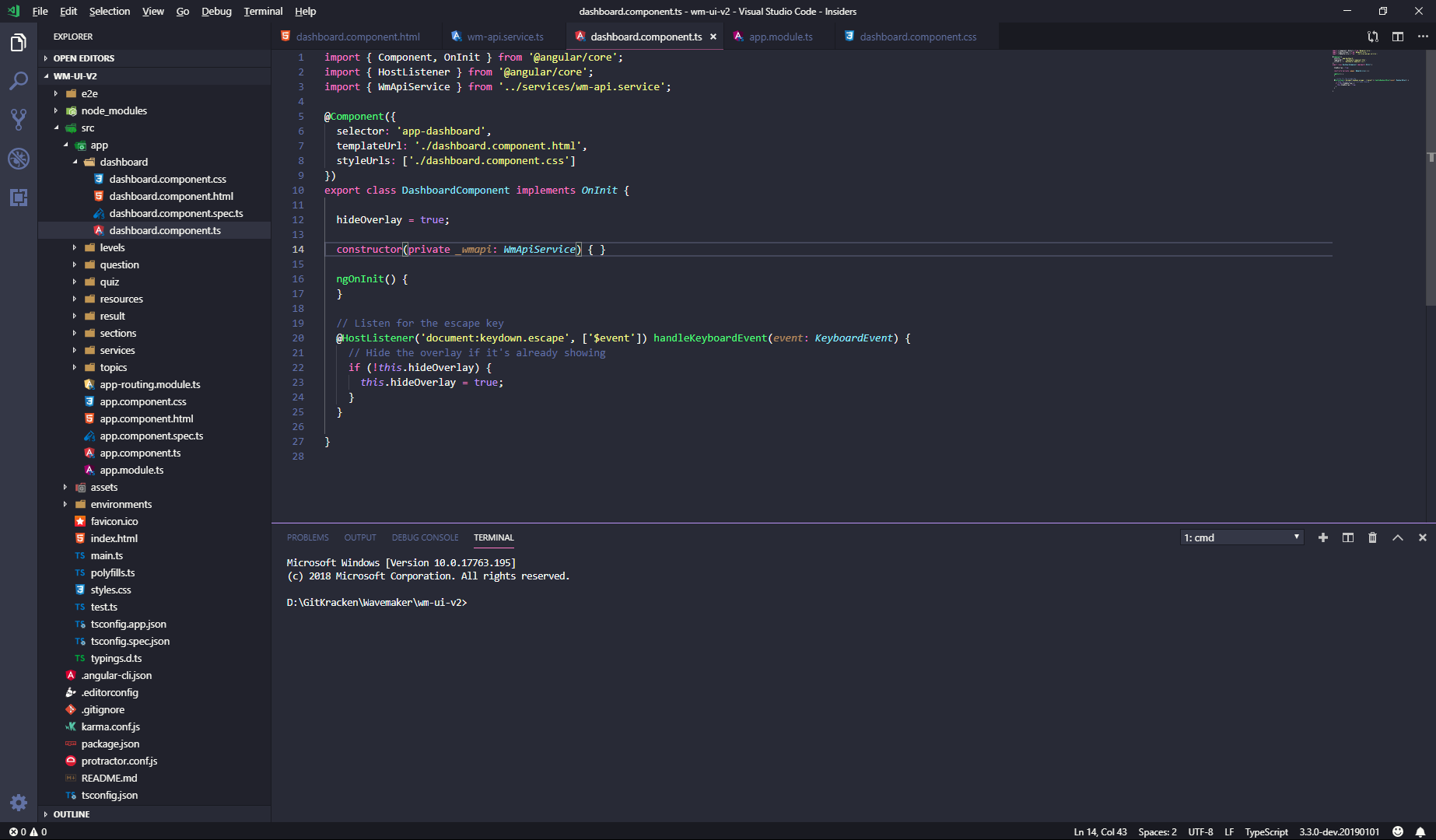Screen dimensions: 1436x840
Task: Open the Extensions view icon
Action: (19, 198)
